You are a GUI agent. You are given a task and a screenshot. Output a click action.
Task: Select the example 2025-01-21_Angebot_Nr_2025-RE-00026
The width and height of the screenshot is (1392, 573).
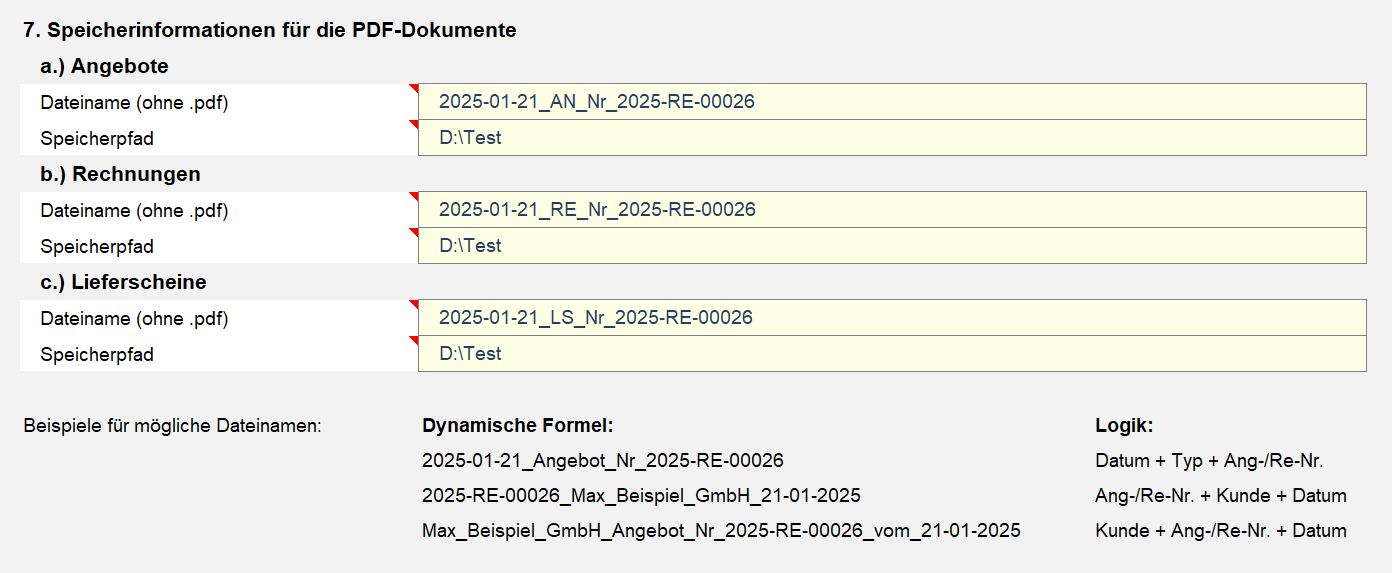(603, 461)
